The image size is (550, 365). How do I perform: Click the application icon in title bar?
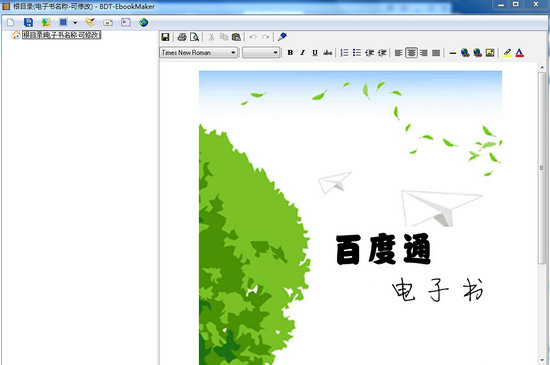(6, 6)
